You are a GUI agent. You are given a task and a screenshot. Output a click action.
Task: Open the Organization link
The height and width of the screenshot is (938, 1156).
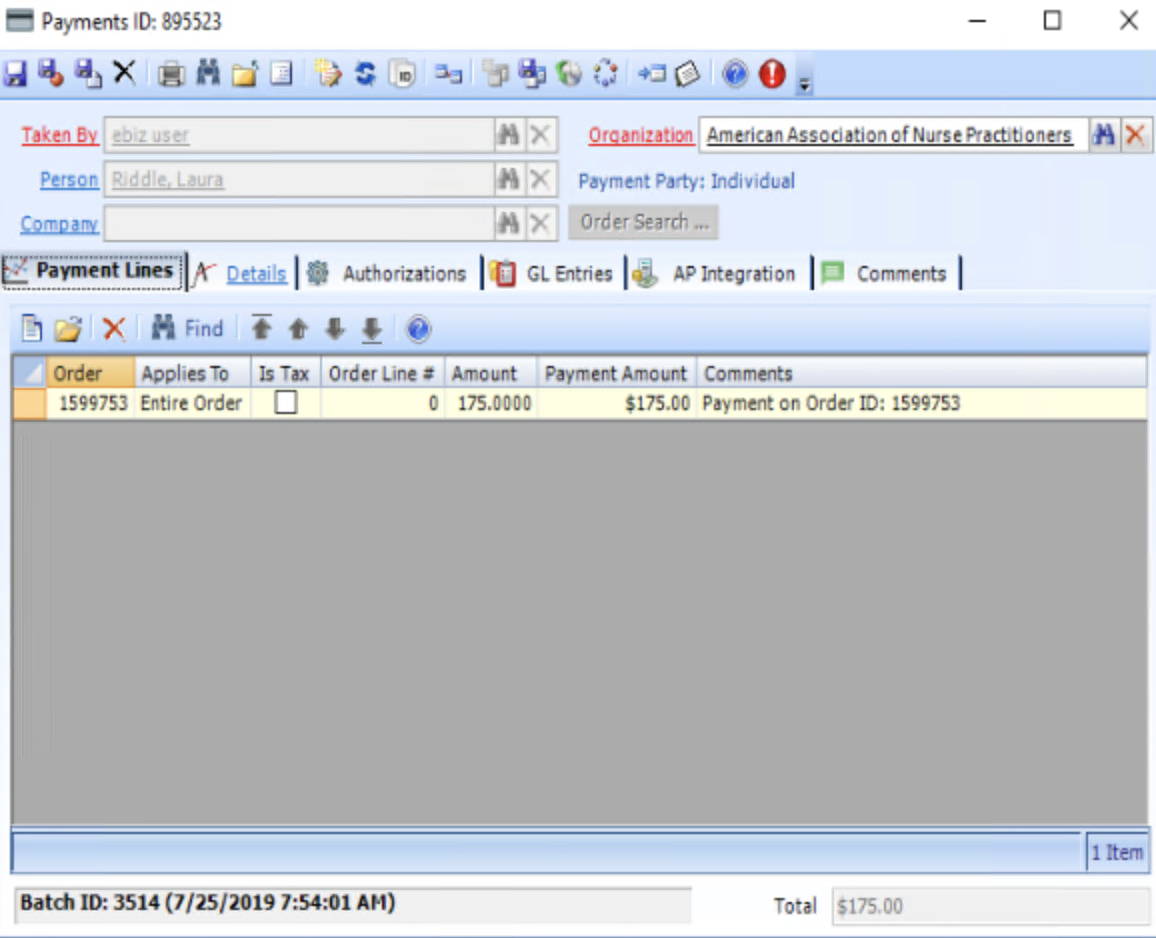point(641,134)
